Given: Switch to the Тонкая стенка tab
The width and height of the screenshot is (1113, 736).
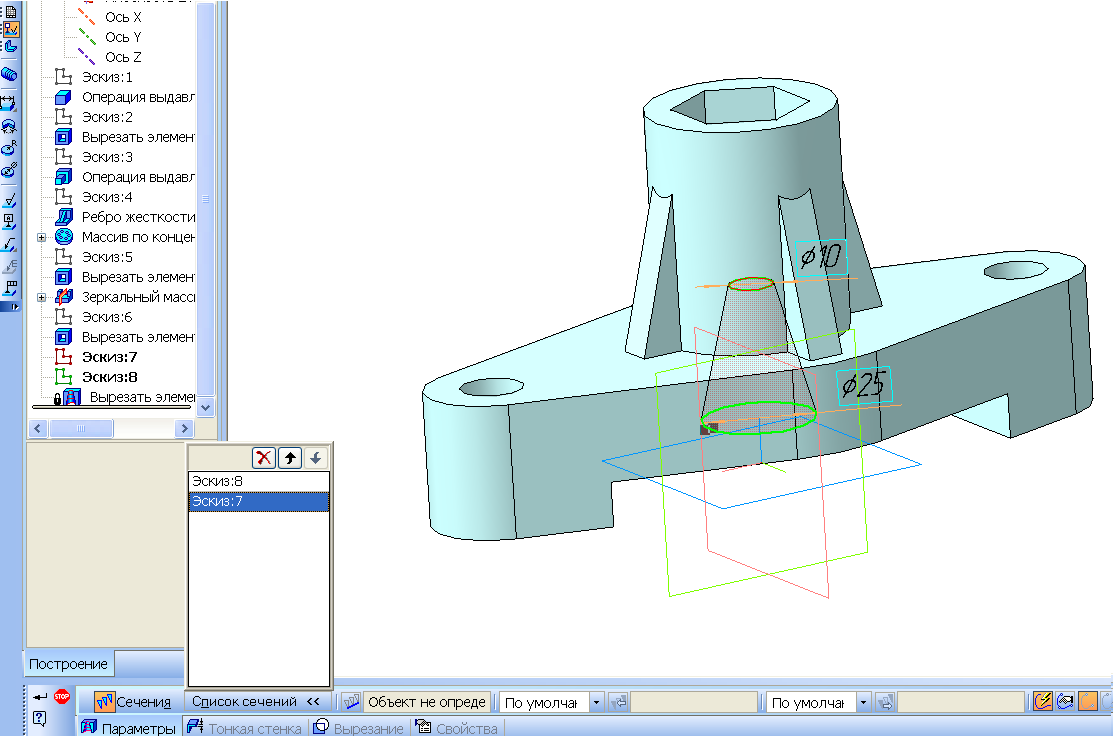Looking at the screenshot, I should 244,728.
